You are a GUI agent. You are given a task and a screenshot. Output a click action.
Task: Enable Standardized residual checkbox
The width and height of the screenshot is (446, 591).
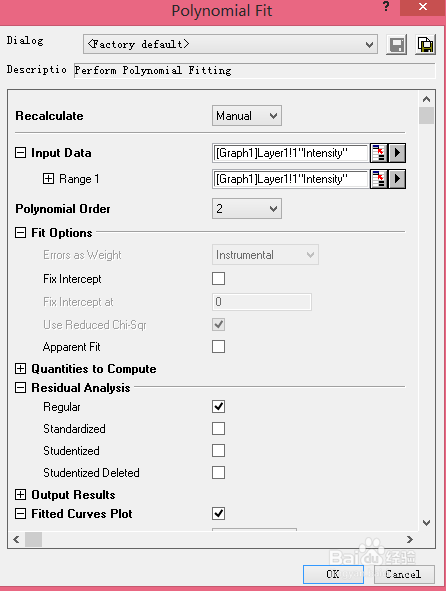tap(219, 429)
